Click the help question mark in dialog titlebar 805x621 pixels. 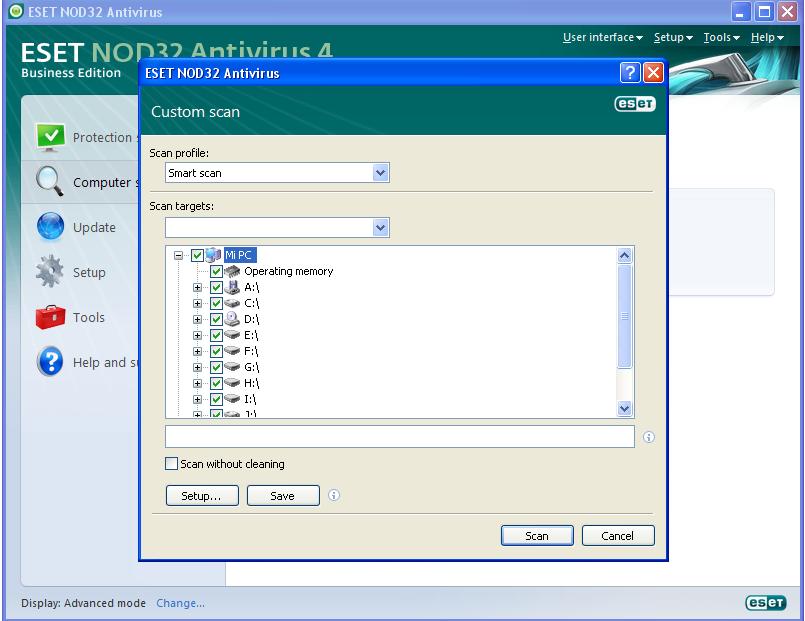click(630, 73)
